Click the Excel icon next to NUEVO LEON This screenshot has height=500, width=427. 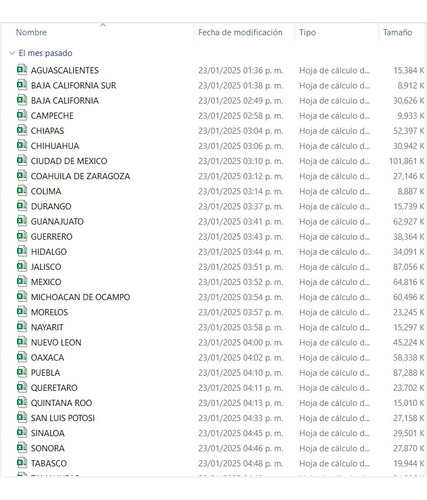[x=22, y=342]
